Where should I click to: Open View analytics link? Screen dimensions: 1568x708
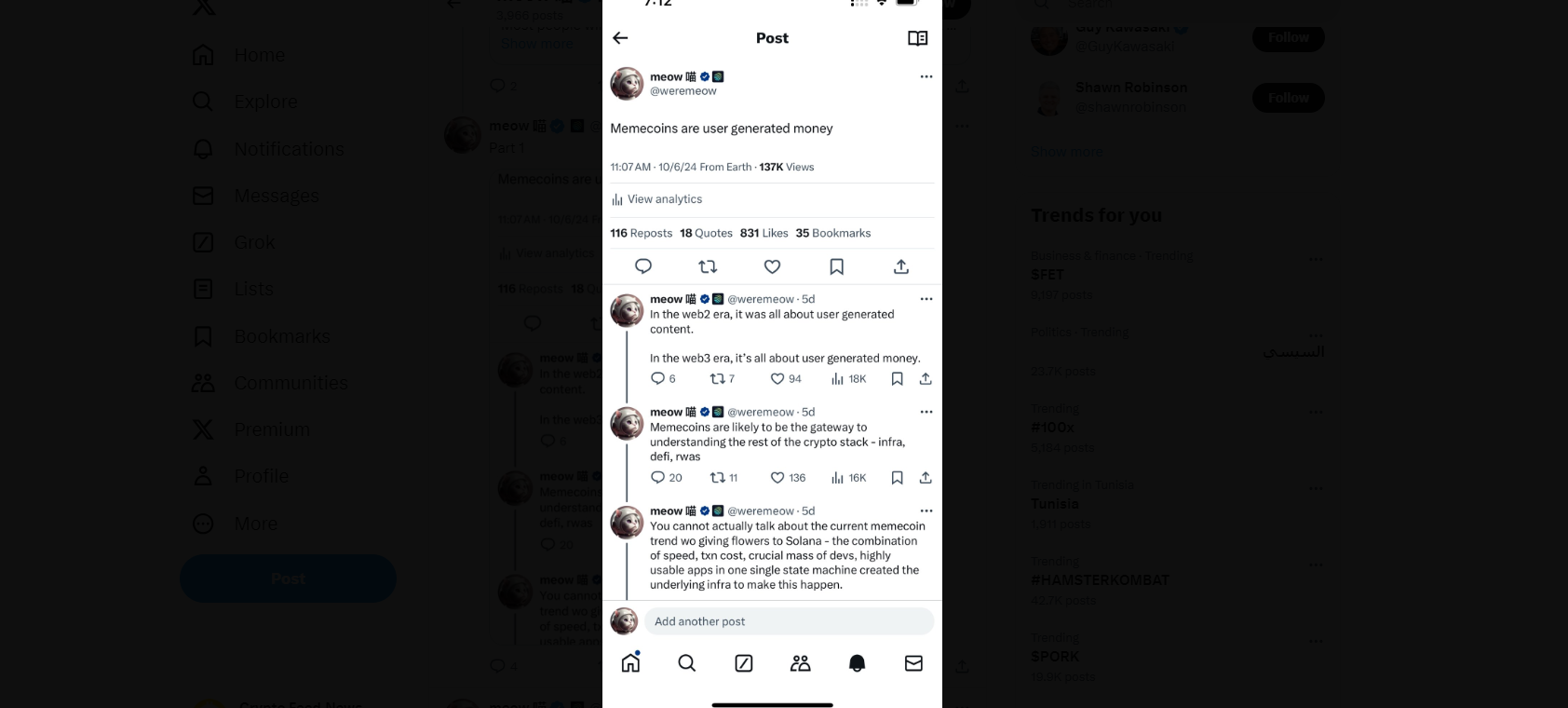656,199
